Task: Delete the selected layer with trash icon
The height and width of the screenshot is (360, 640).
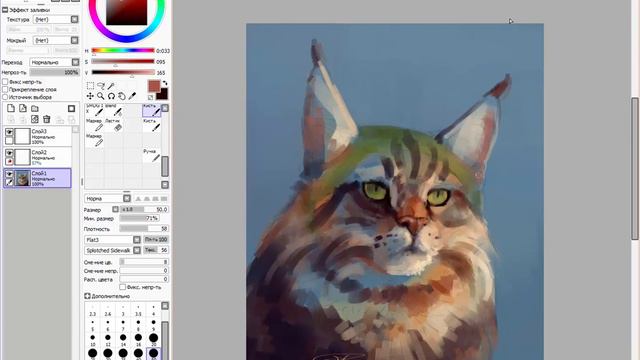Action: click(47, 119)
